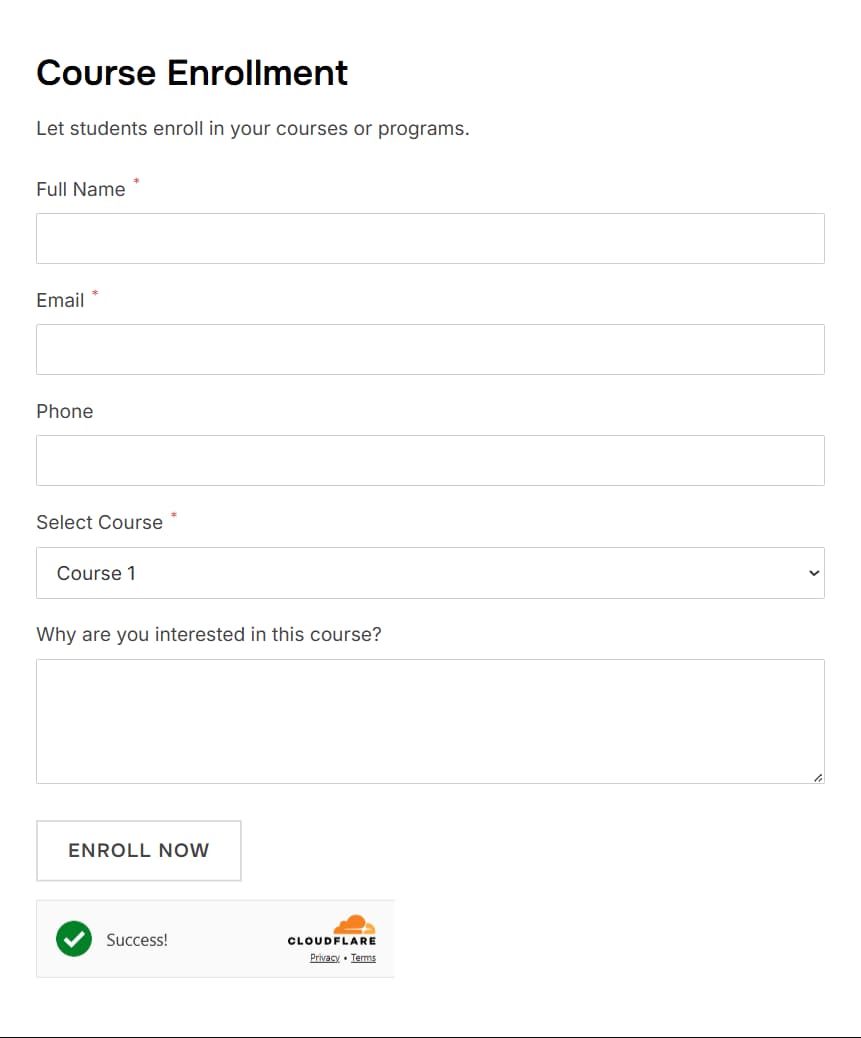This screenshot has width=861, height=1038.
Task: Click the interest reason textarea
Action: 430,720
